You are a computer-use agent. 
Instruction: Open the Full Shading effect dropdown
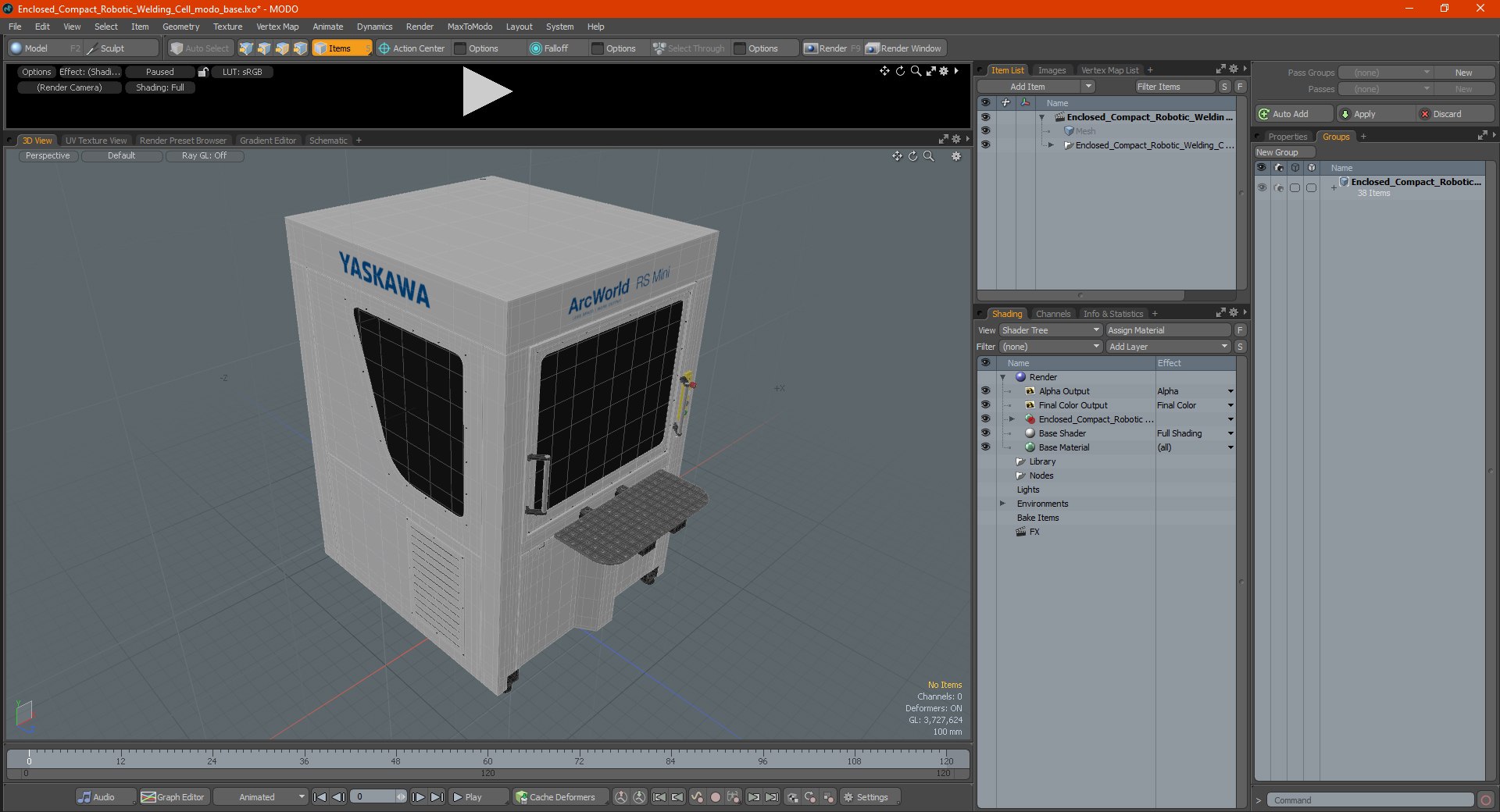pyautogui.click(x=1230, y=433)
